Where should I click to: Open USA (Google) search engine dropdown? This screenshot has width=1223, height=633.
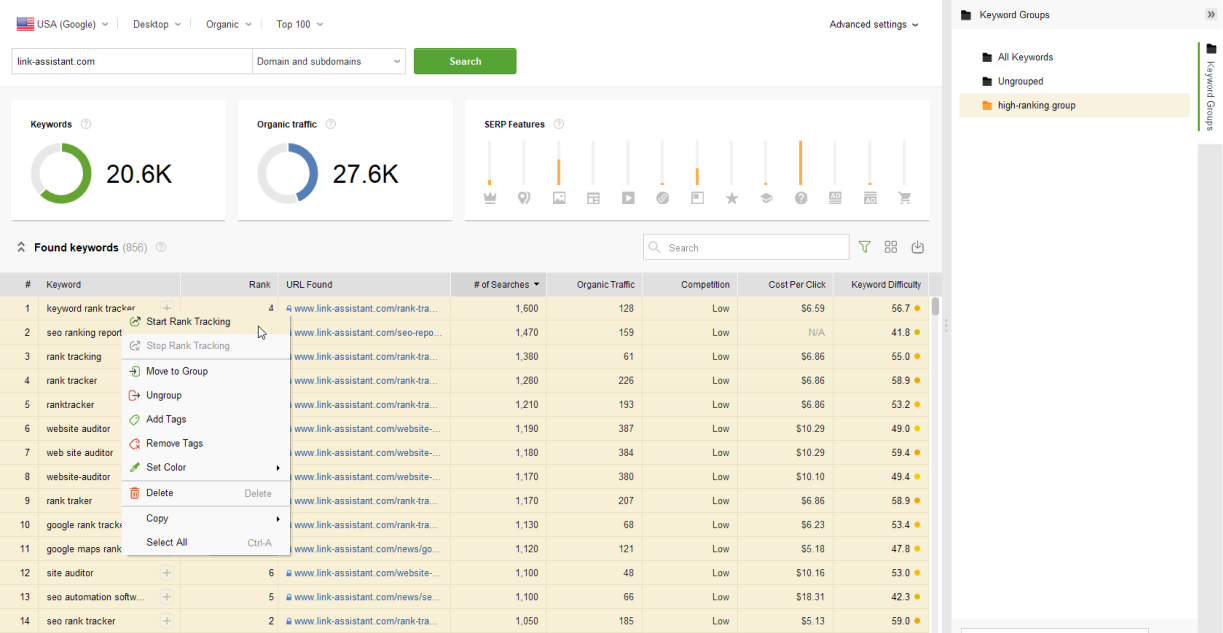coord(63,24)
